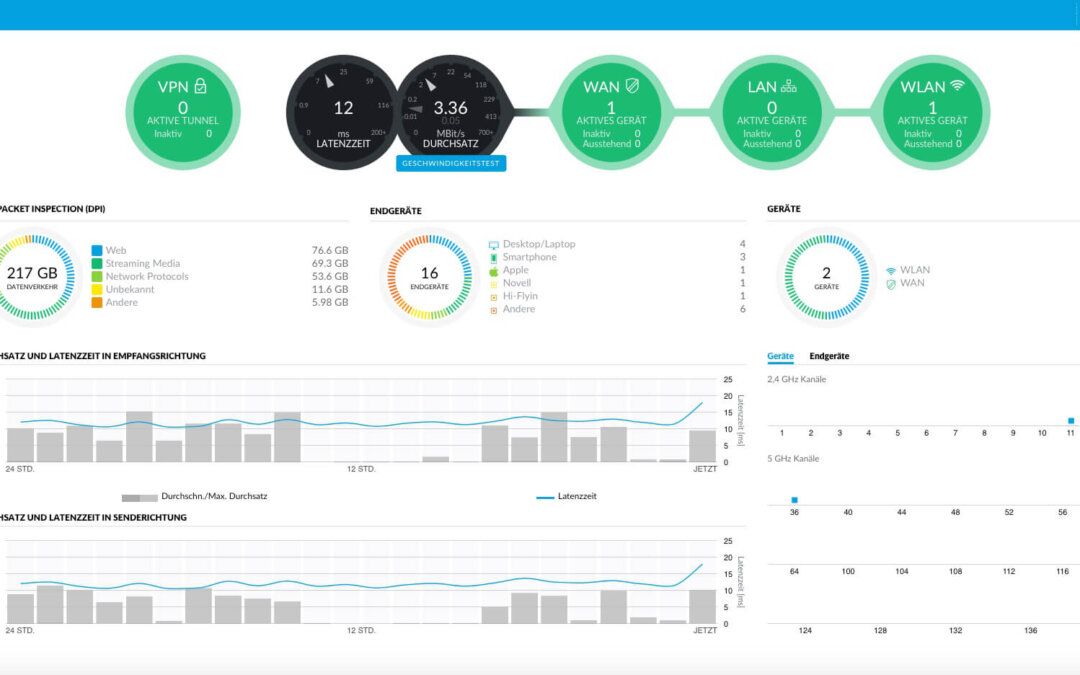Click the channel 11 marker in 2,4 GHz
This screenshot has width=1080, height=675.
[x=1070, y=420]
